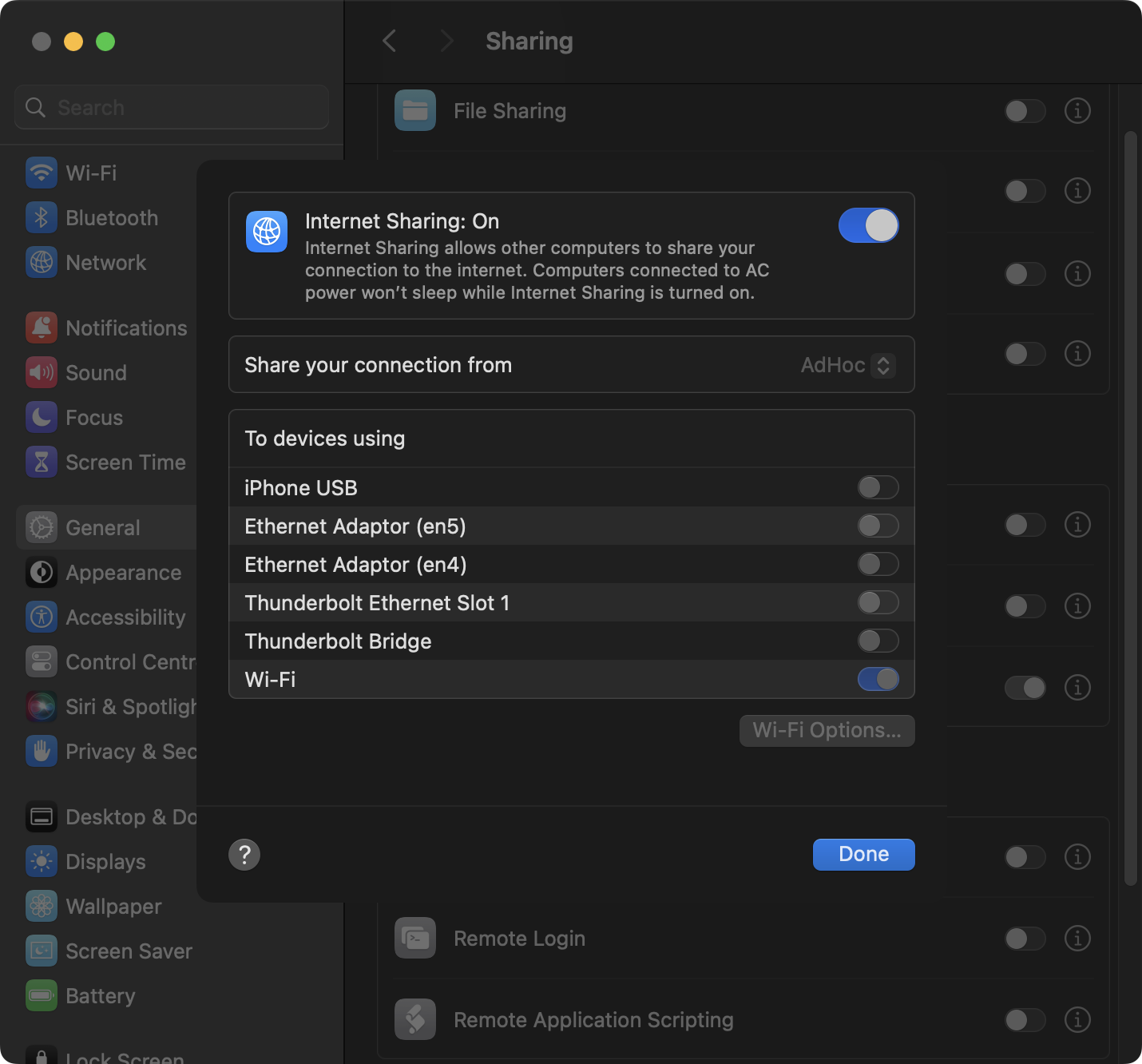Open Wi-Fi Options... button
The height and width of the screenshot is (1064, 1142).
click(827, 730)
